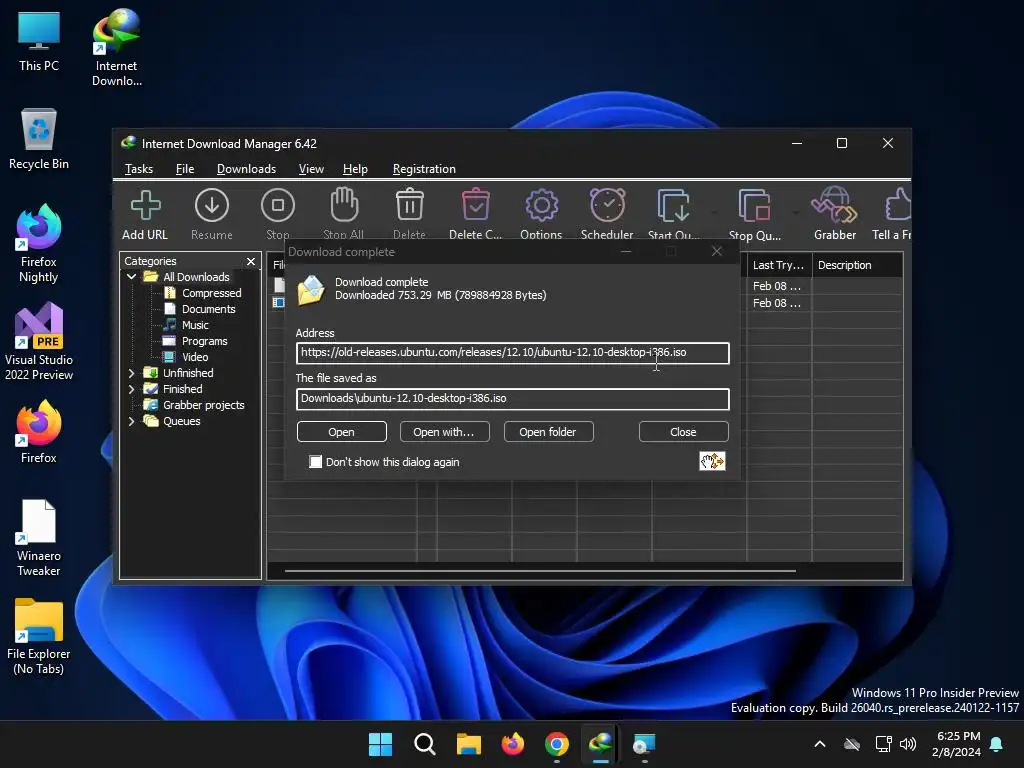Open Internet Download Manager desktop shortcut
This screenshot has height=768, width=1024.
(116, 47)
